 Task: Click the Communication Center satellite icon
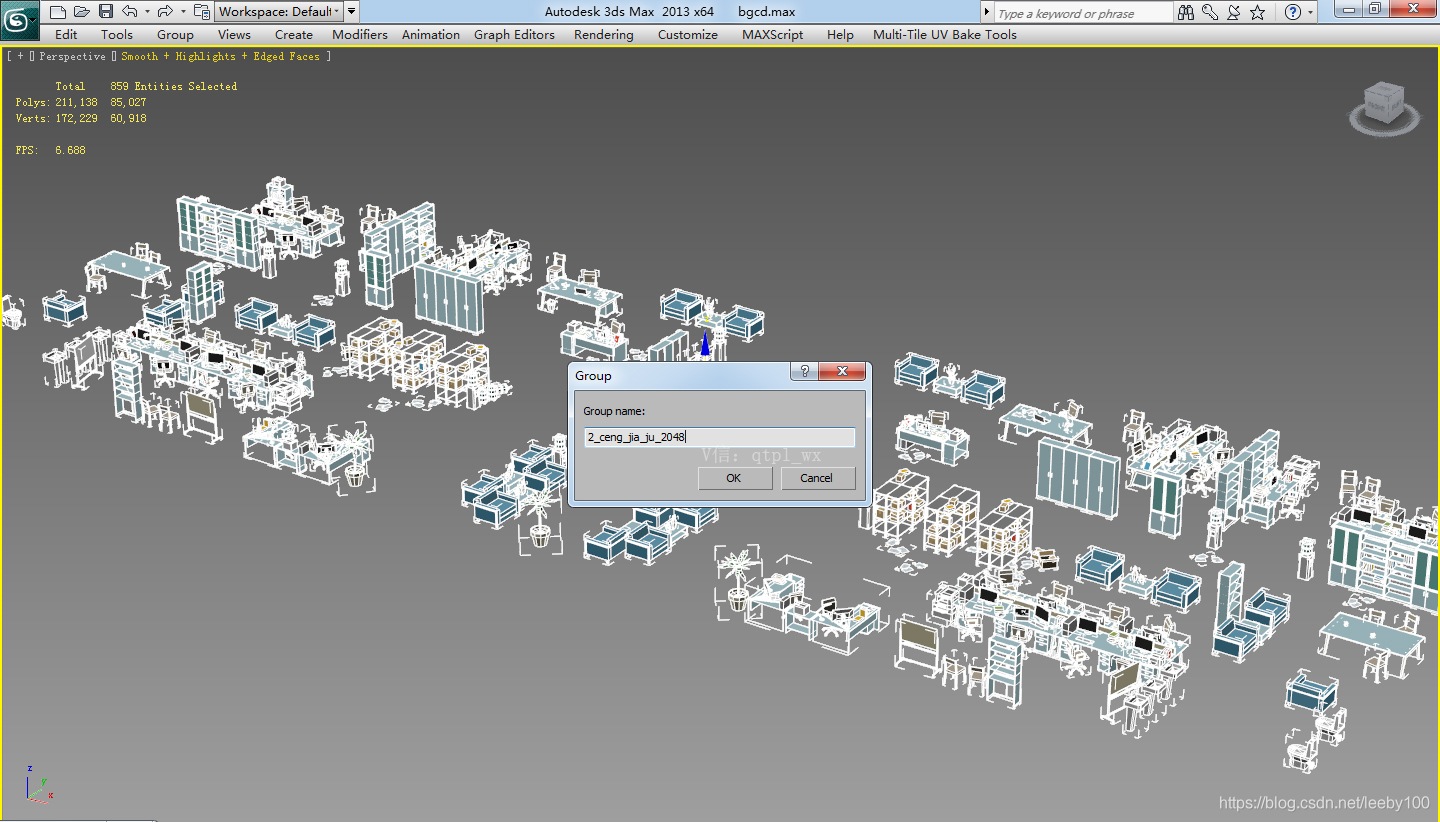(1234, 13)
